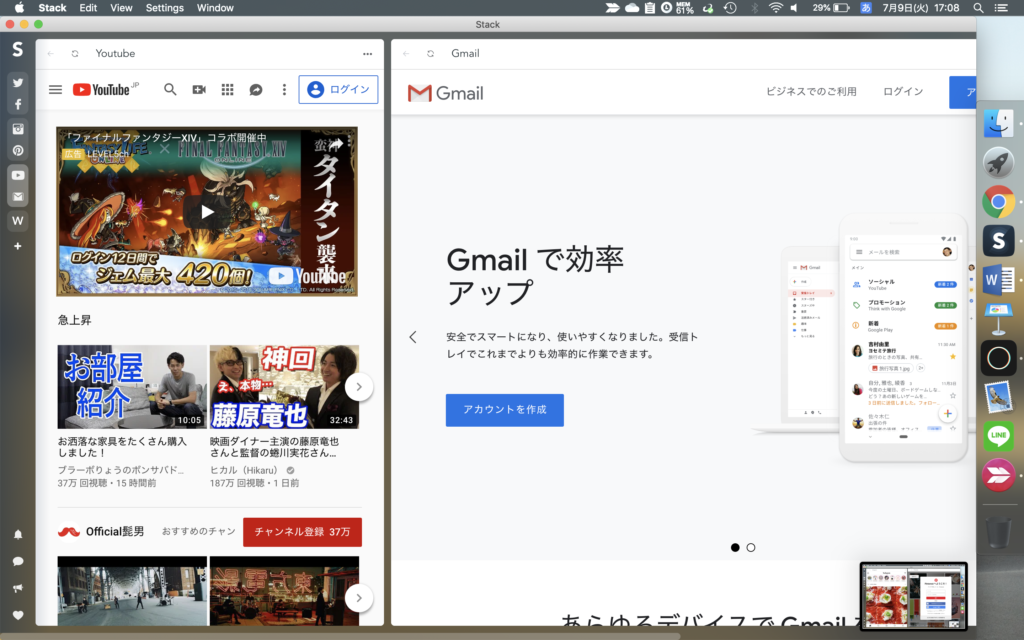The height and width of the screenshot is (640, 1024).
Task: Click the Gmail で効率アップ headline
Action: 535,276
